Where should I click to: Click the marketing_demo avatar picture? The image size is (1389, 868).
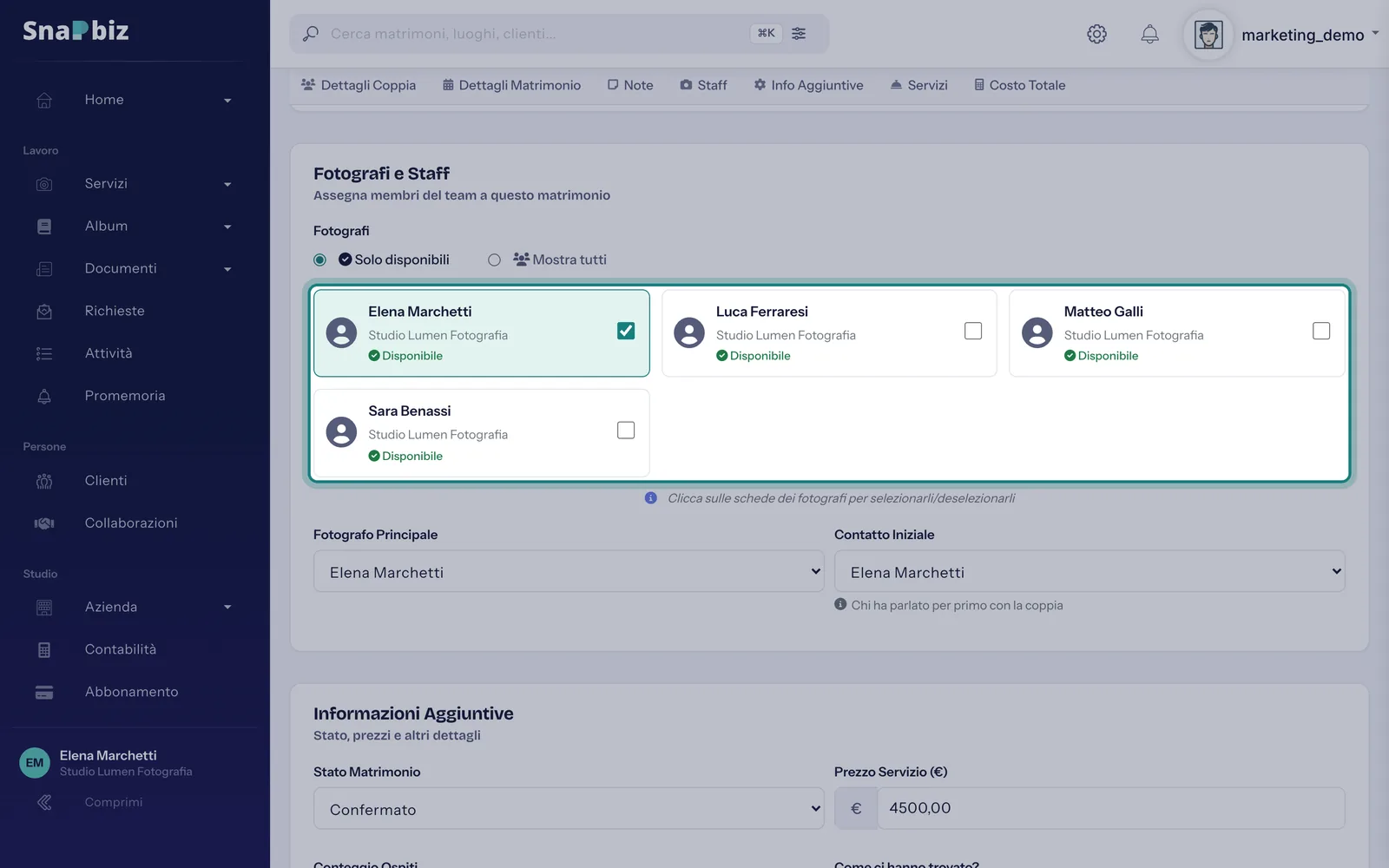[x=1208, y=35]
